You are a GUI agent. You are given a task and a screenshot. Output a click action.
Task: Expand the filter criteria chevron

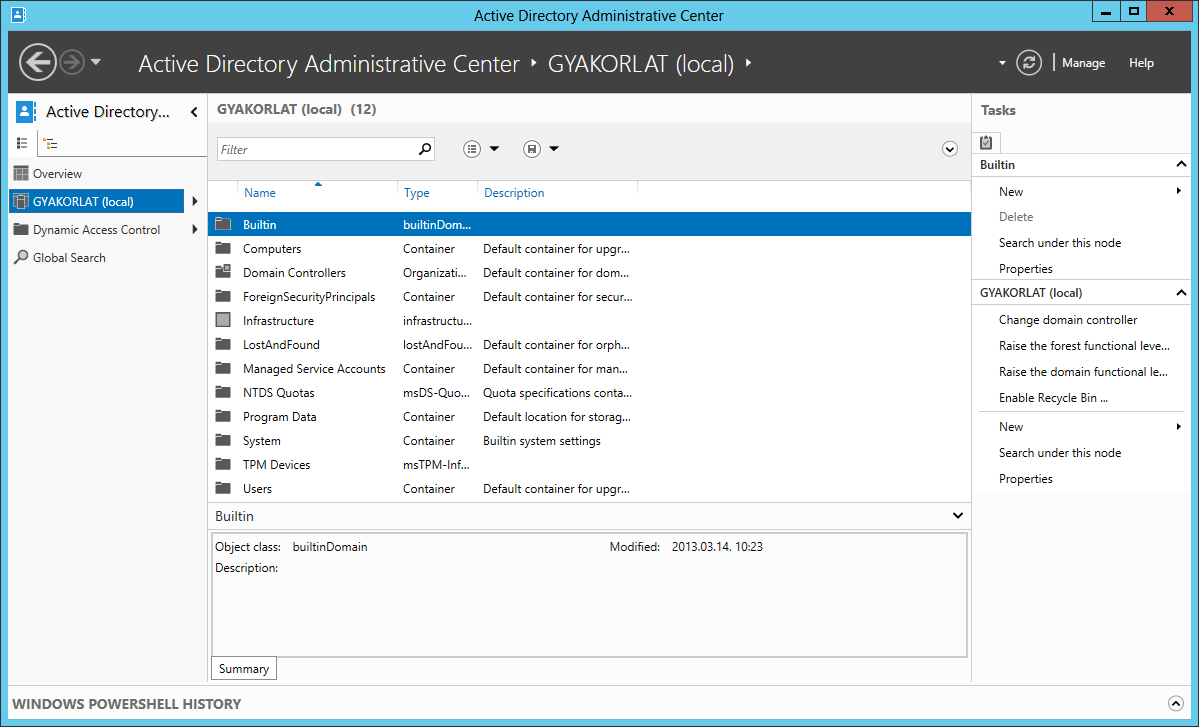tap(950, 149)
